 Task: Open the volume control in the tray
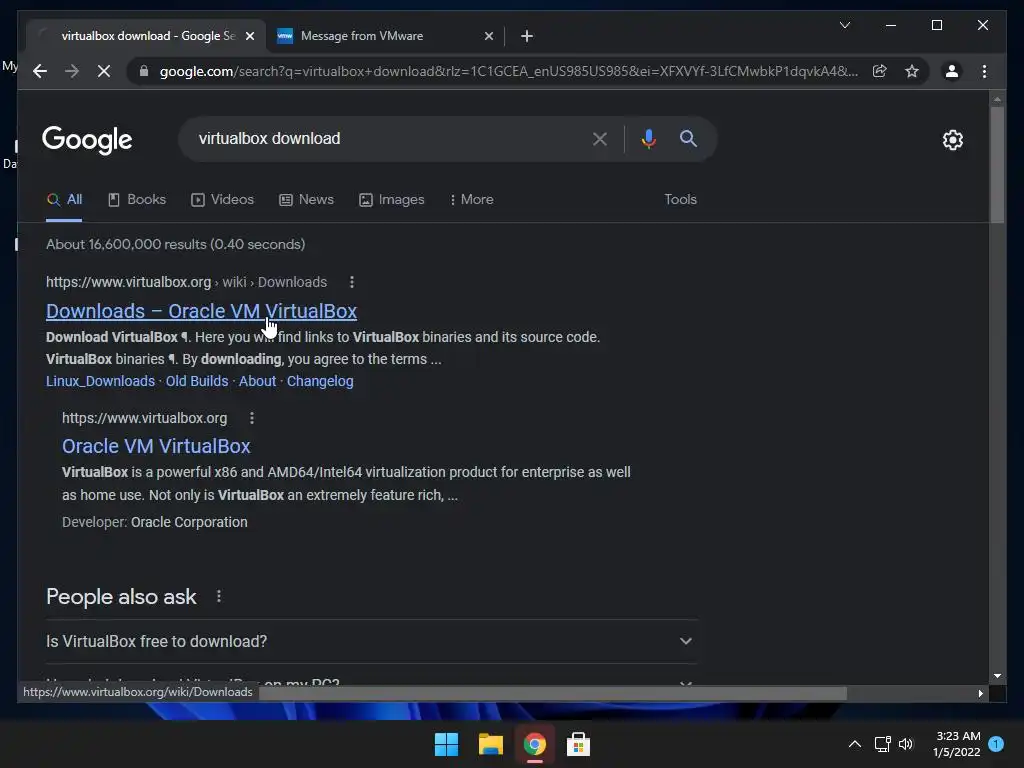coord(906,744)
